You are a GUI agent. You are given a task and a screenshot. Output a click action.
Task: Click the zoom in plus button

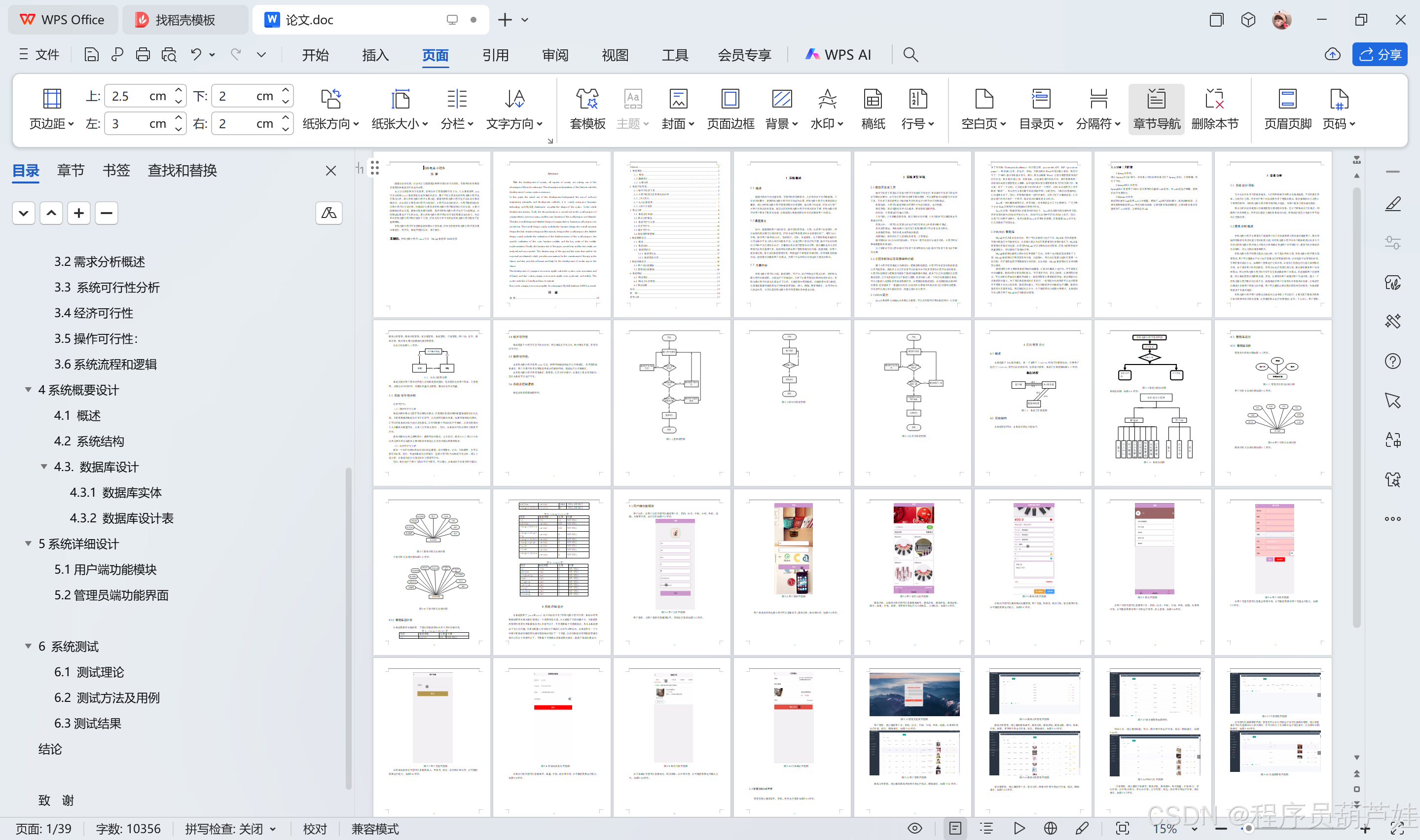(x=1365, y=829)
